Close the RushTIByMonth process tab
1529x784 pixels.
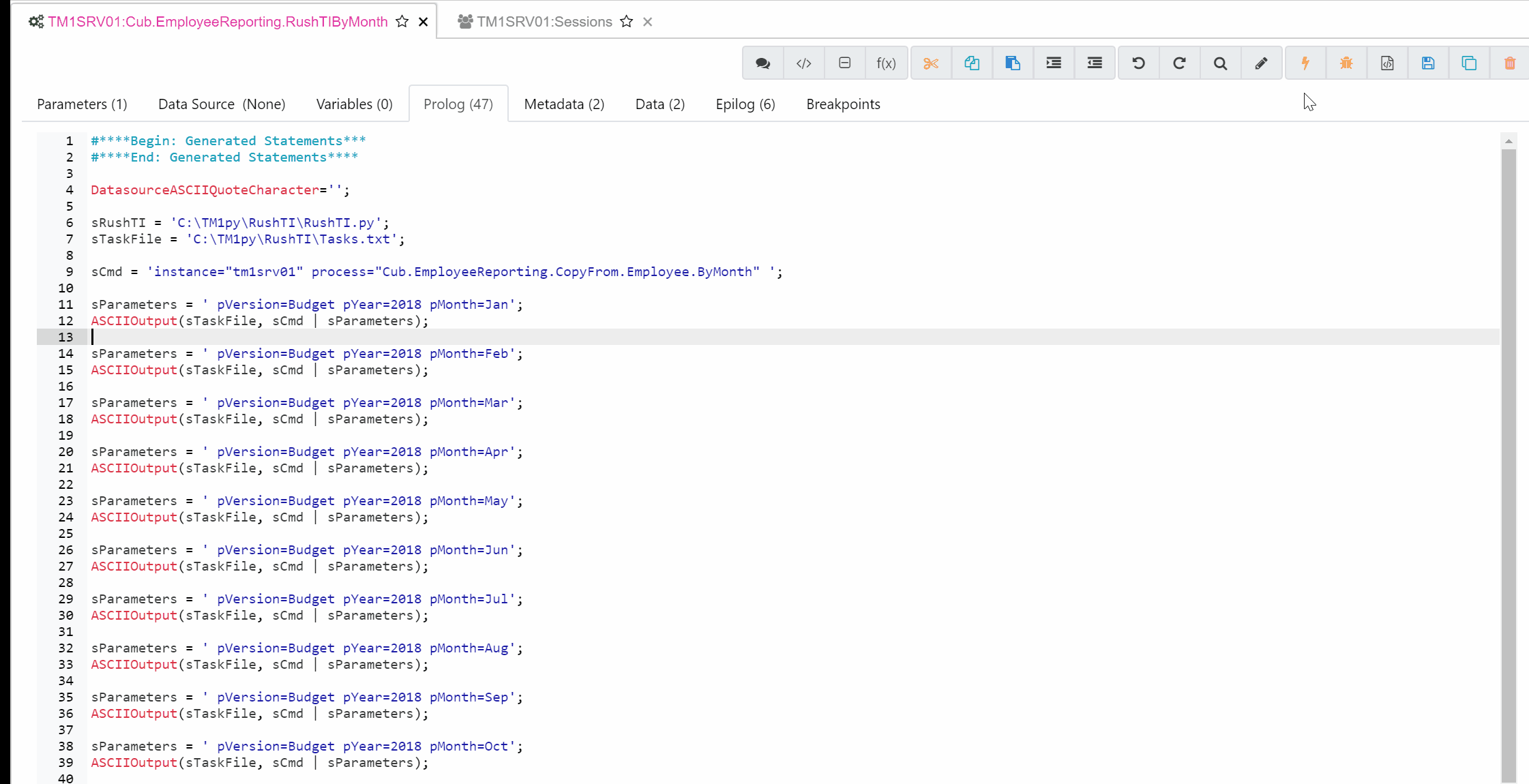tap(424, 22)
